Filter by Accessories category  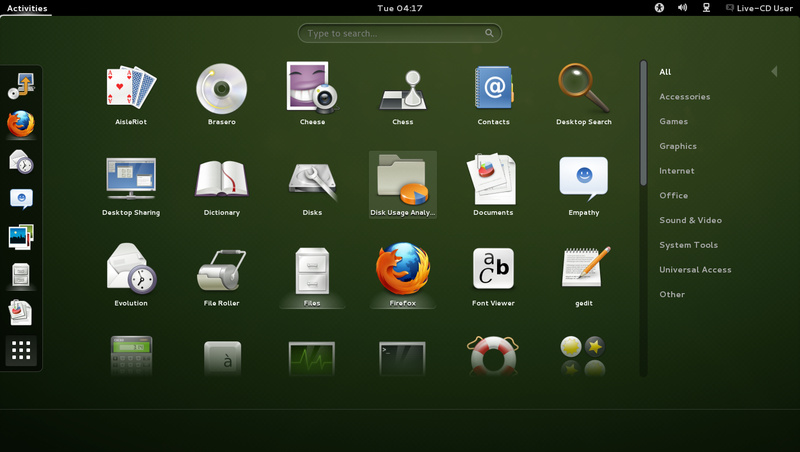tap(684, 96)
